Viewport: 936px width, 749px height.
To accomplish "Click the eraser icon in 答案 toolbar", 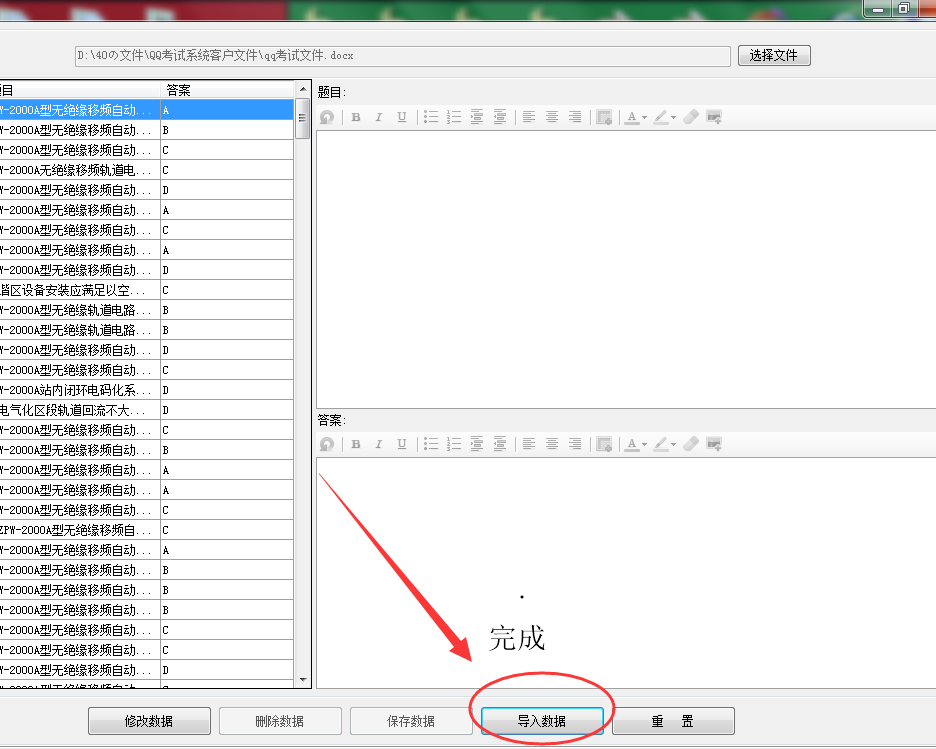I will pyautogui.click(x=691, y=444).
